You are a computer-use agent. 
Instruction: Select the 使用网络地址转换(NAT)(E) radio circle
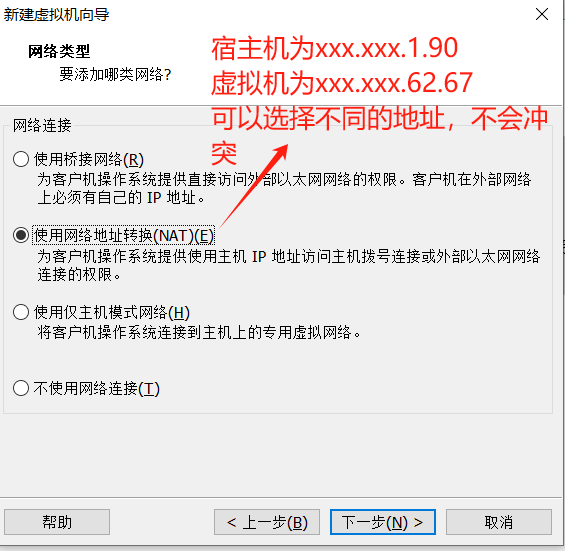click(x=21, y=235)
